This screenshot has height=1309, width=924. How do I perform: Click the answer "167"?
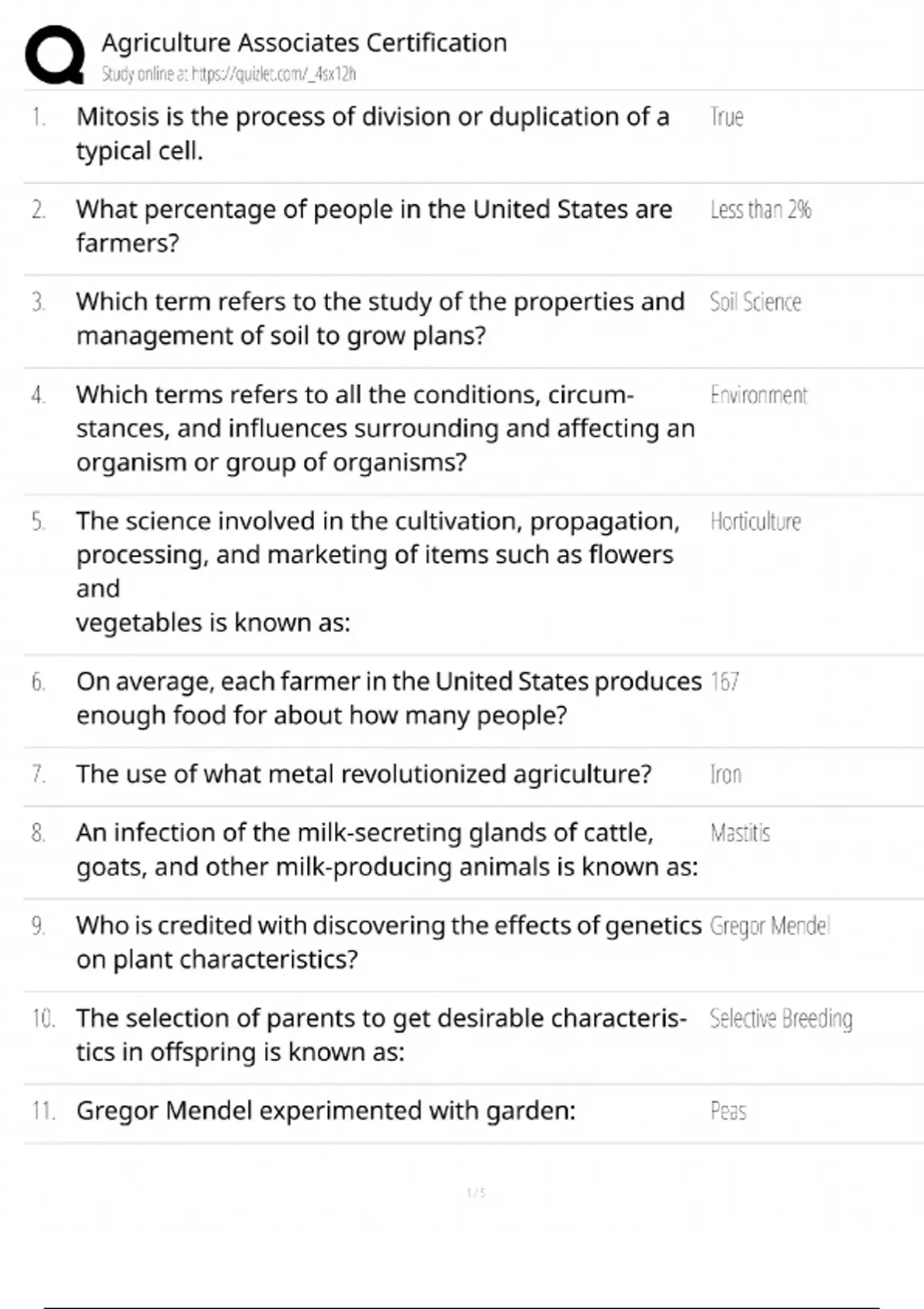[725, 681]
